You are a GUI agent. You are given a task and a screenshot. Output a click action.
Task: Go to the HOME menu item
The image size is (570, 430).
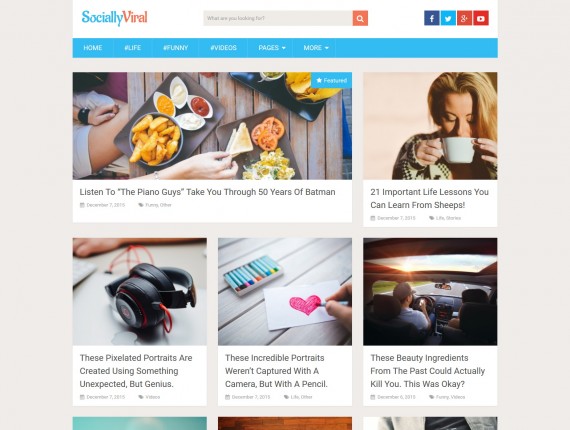point(93,48)
